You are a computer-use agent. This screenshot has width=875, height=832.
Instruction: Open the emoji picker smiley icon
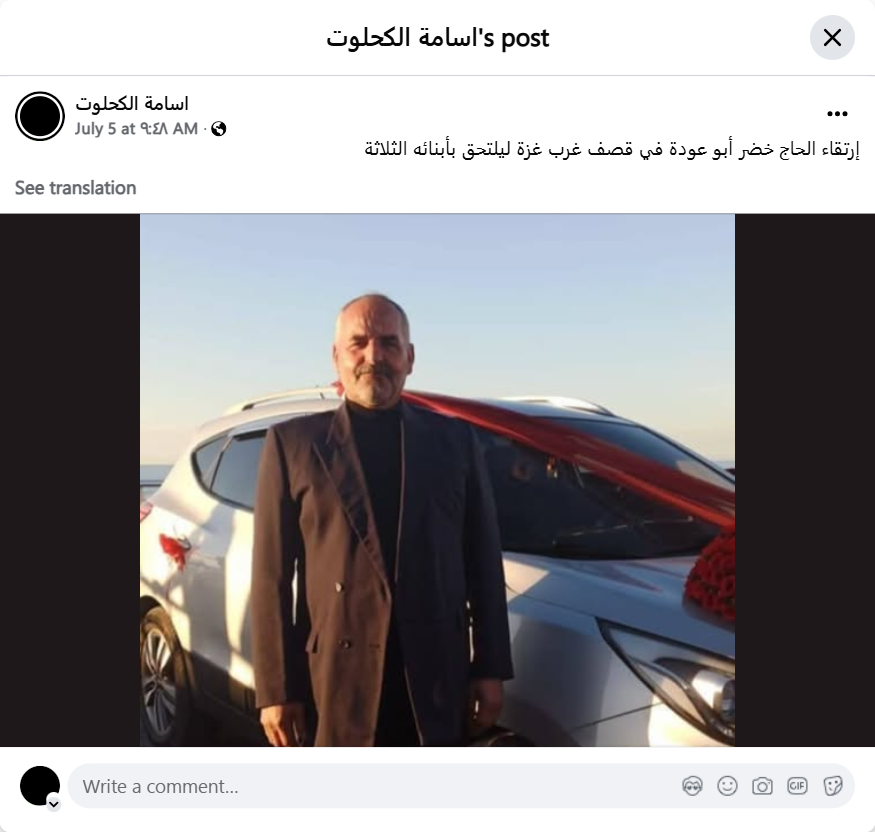click(727, 786)
